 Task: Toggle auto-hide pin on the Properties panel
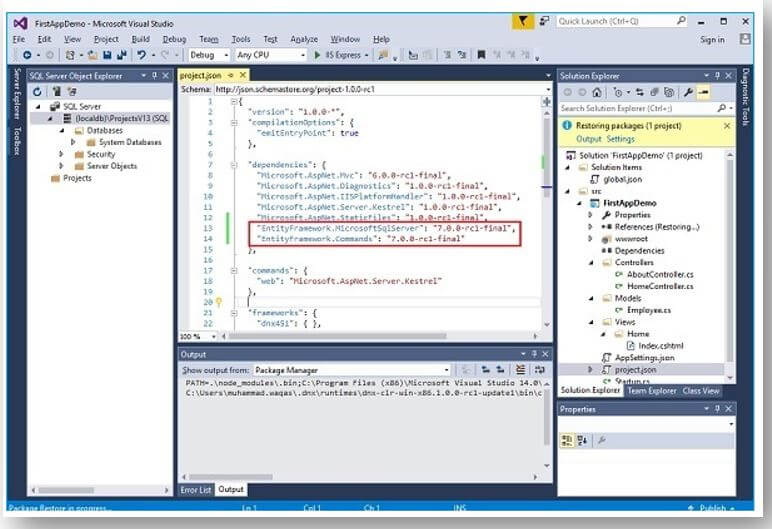click(x=717, y=409)
